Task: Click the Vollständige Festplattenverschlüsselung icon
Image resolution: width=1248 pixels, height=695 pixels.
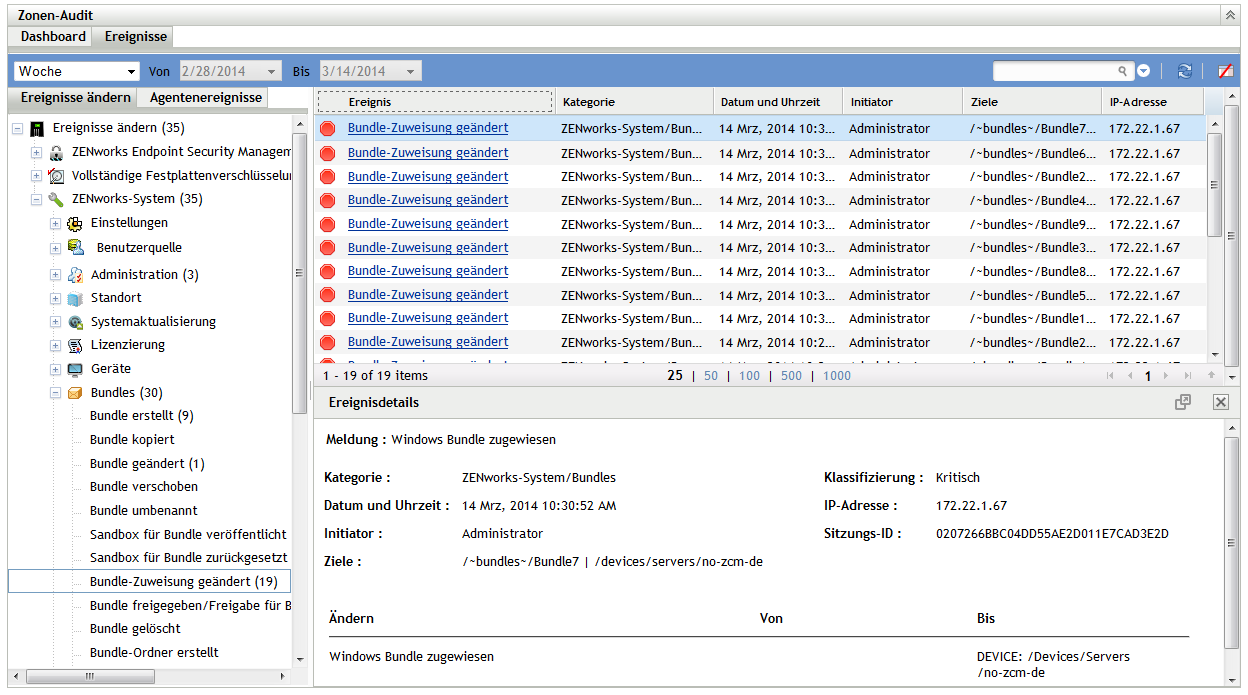Action: pyautogui.click(x=56, y=176)
